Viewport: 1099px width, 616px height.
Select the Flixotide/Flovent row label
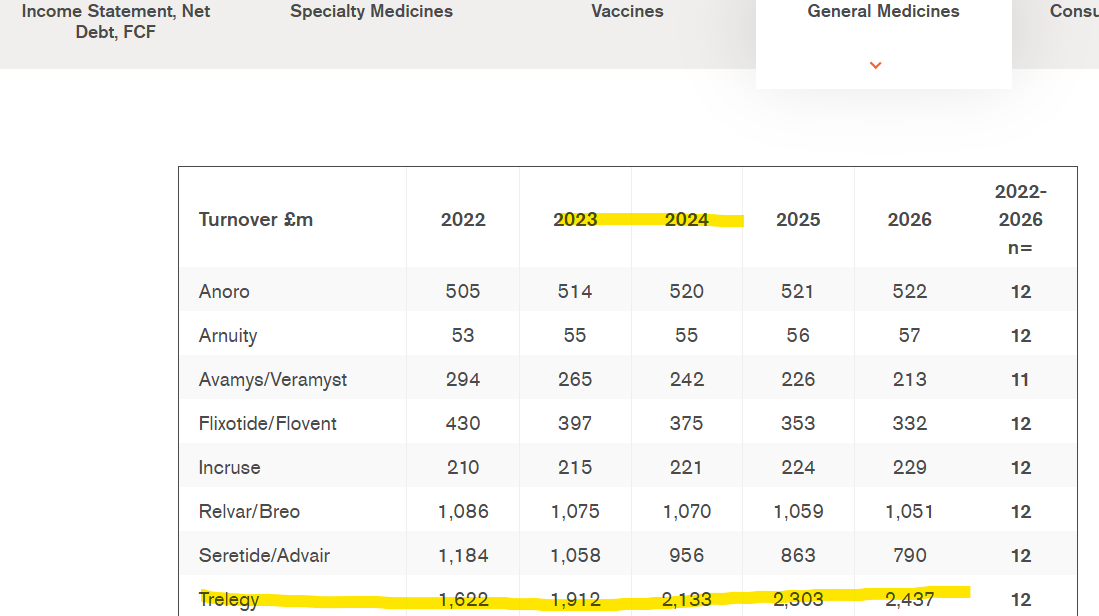pos(267,423)
